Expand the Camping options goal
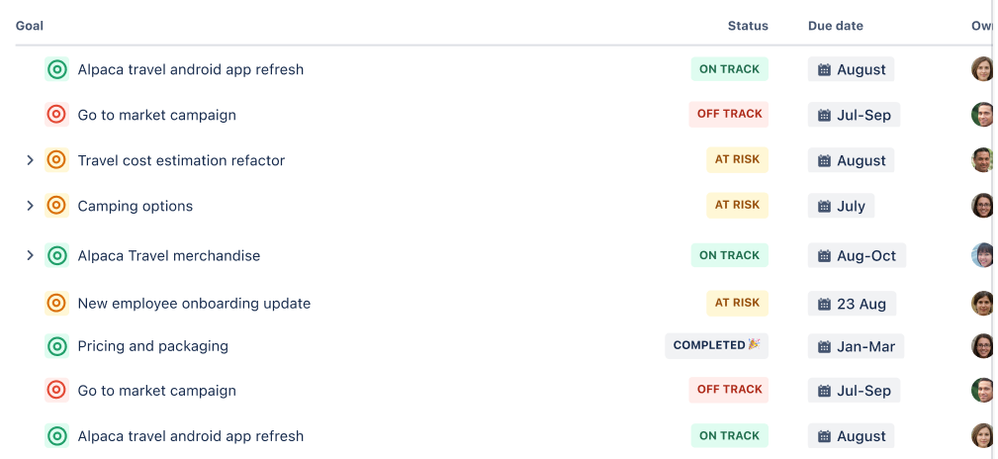This screenshot has width=998, height=459. click(x=30, y=206)
